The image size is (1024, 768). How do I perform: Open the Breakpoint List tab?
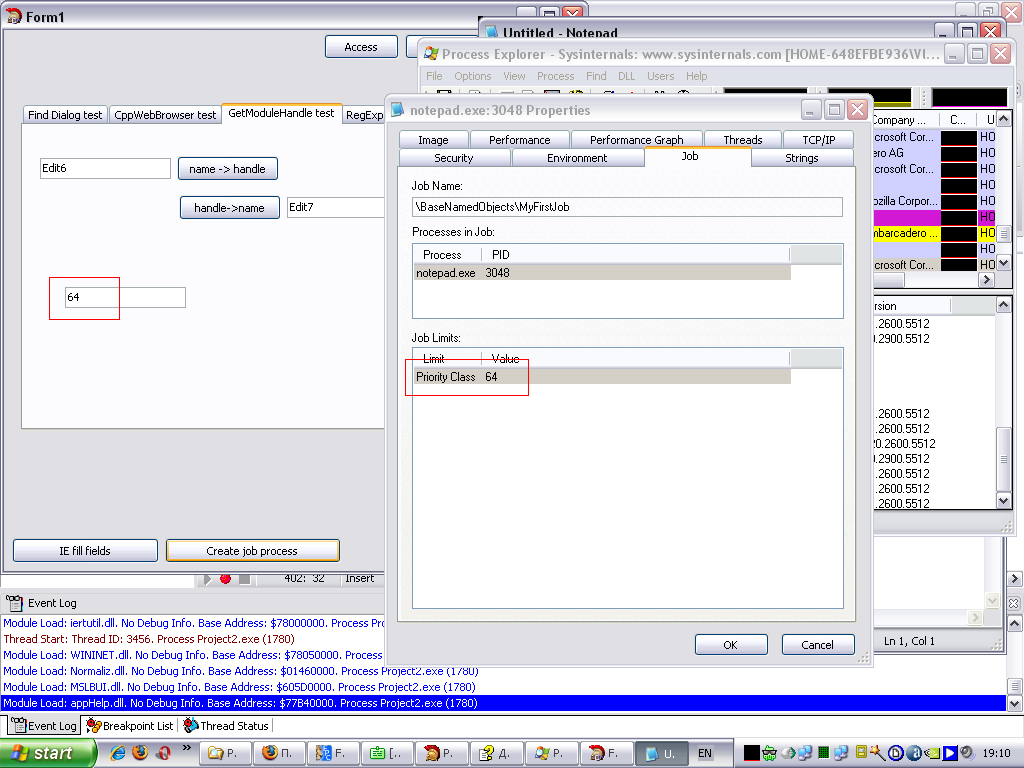[x=130, y=726]
